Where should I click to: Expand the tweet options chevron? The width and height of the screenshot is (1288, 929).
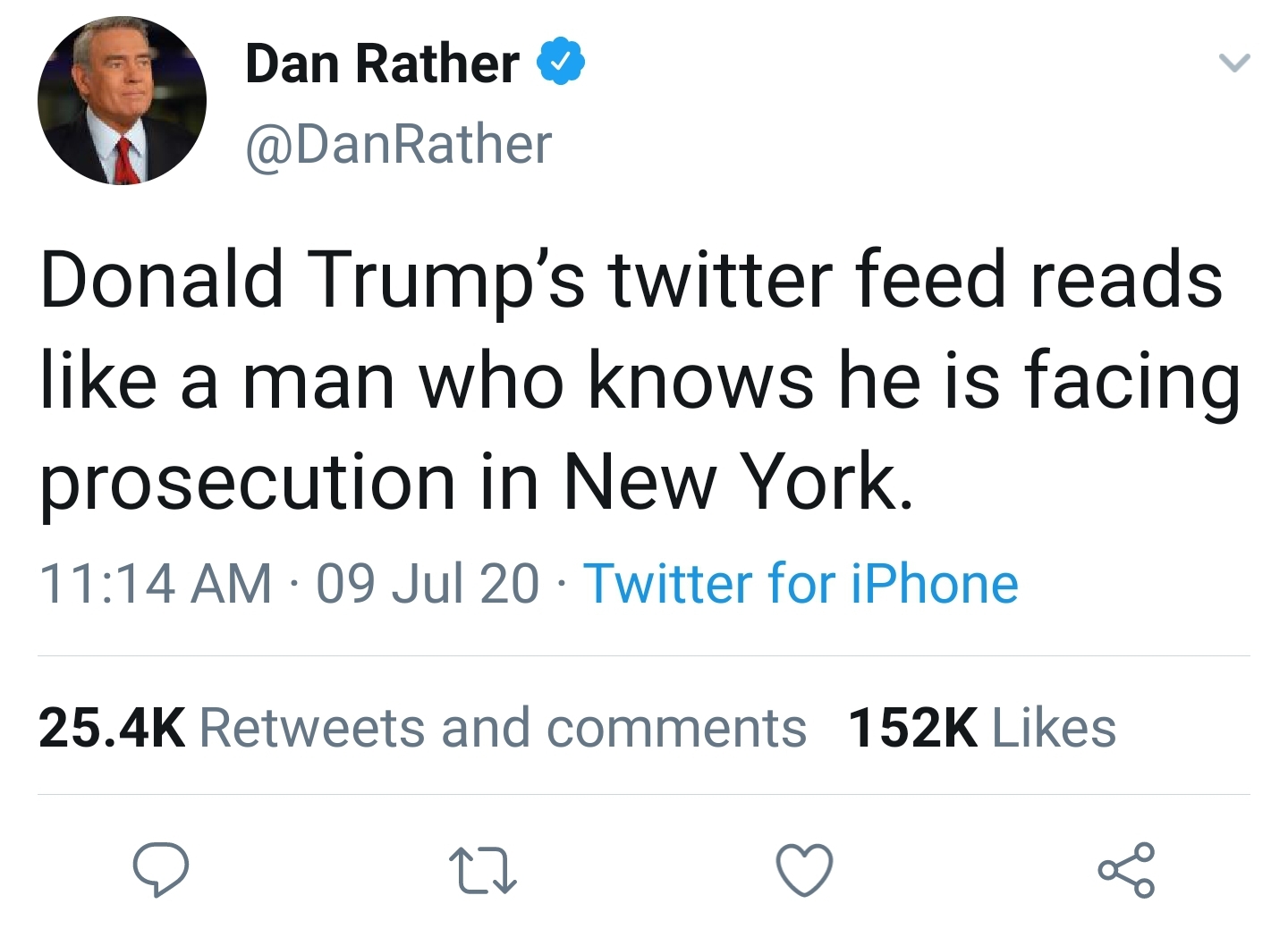tap(1234, 63)
